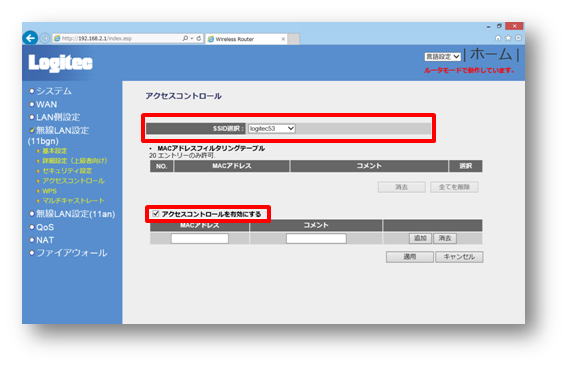
Task: Open the browser favorites star icon
Action: tap(508, 38)
